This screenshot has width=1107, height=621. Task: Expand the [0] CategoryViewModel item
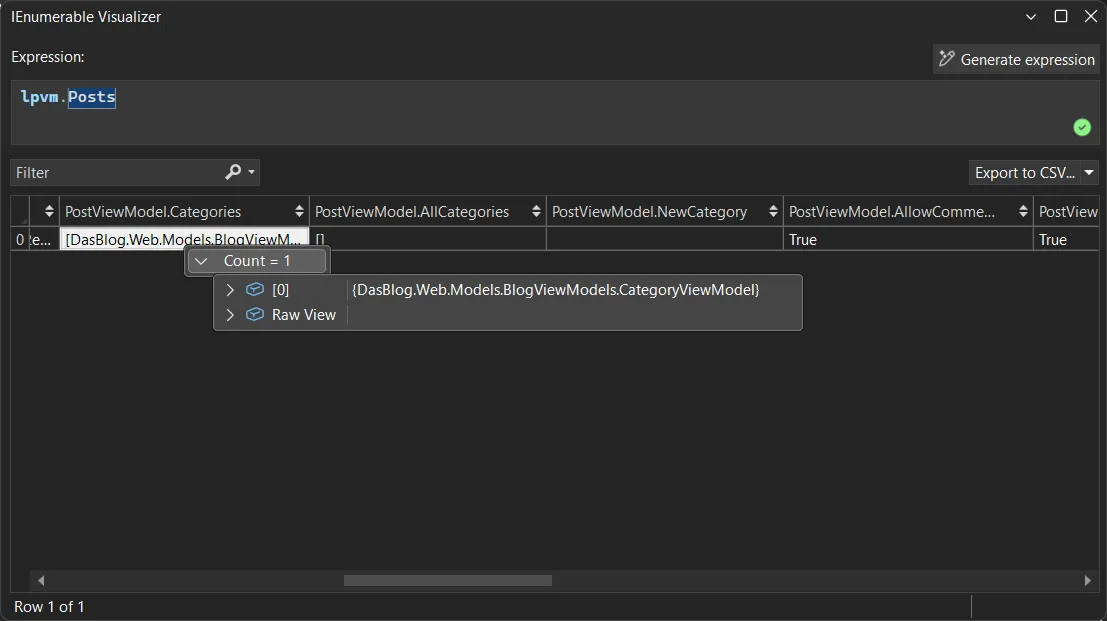[x=230, y=290]
